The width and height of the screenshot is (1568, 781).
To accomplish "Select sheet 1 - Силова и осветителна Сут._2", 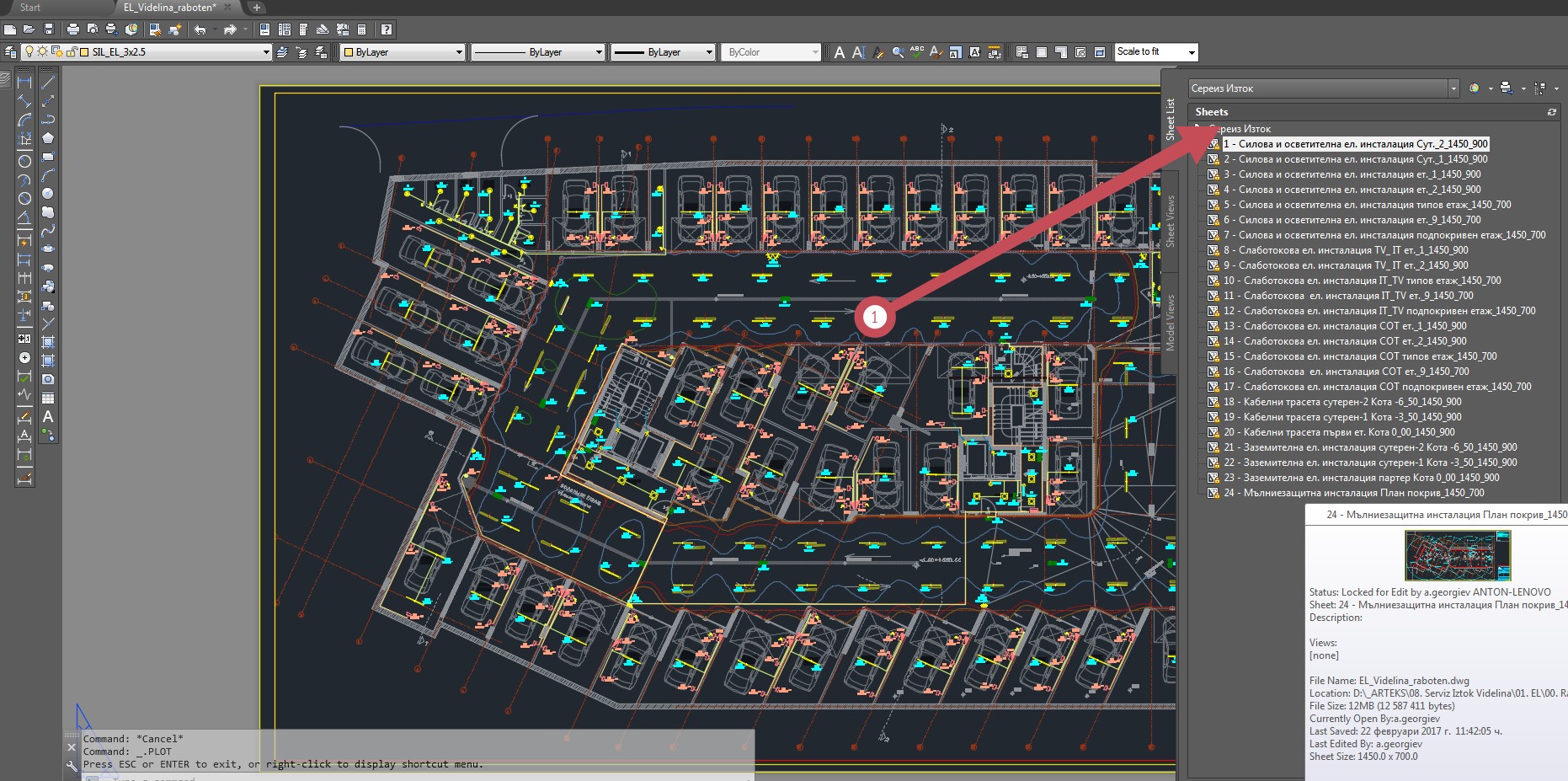I will [x=1355, y=144].
